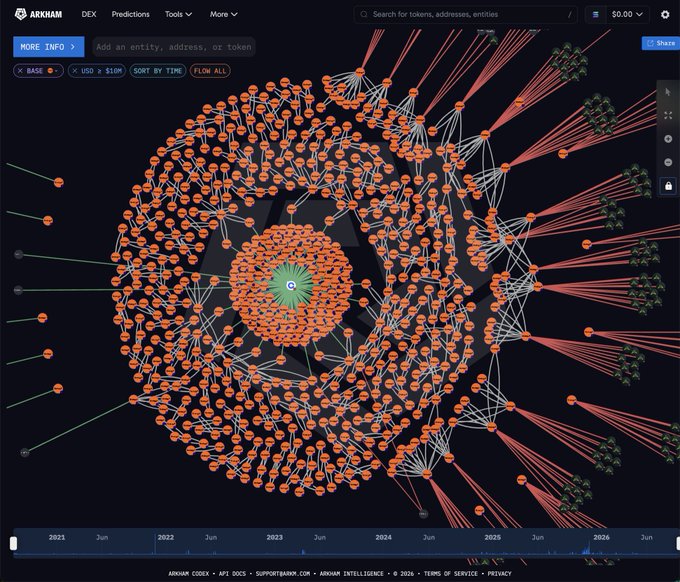Open the ARKHAM INTELLIGENCE footer link
The width and height of the screenshot is (680, 582).
pos(351,573)
